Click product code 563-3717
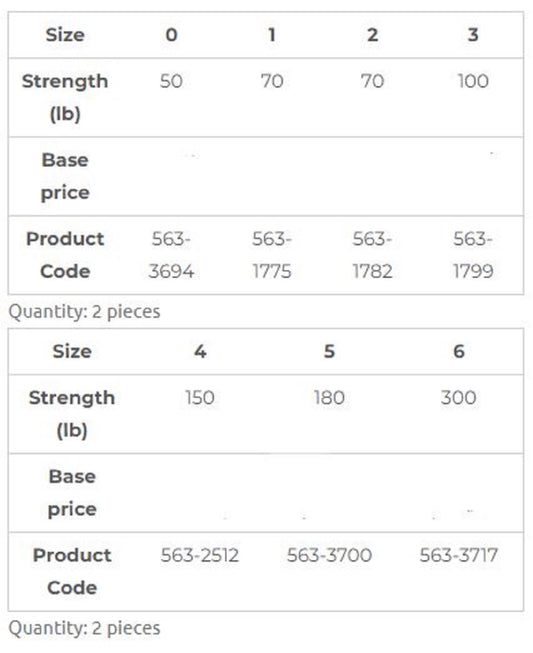 458,555
